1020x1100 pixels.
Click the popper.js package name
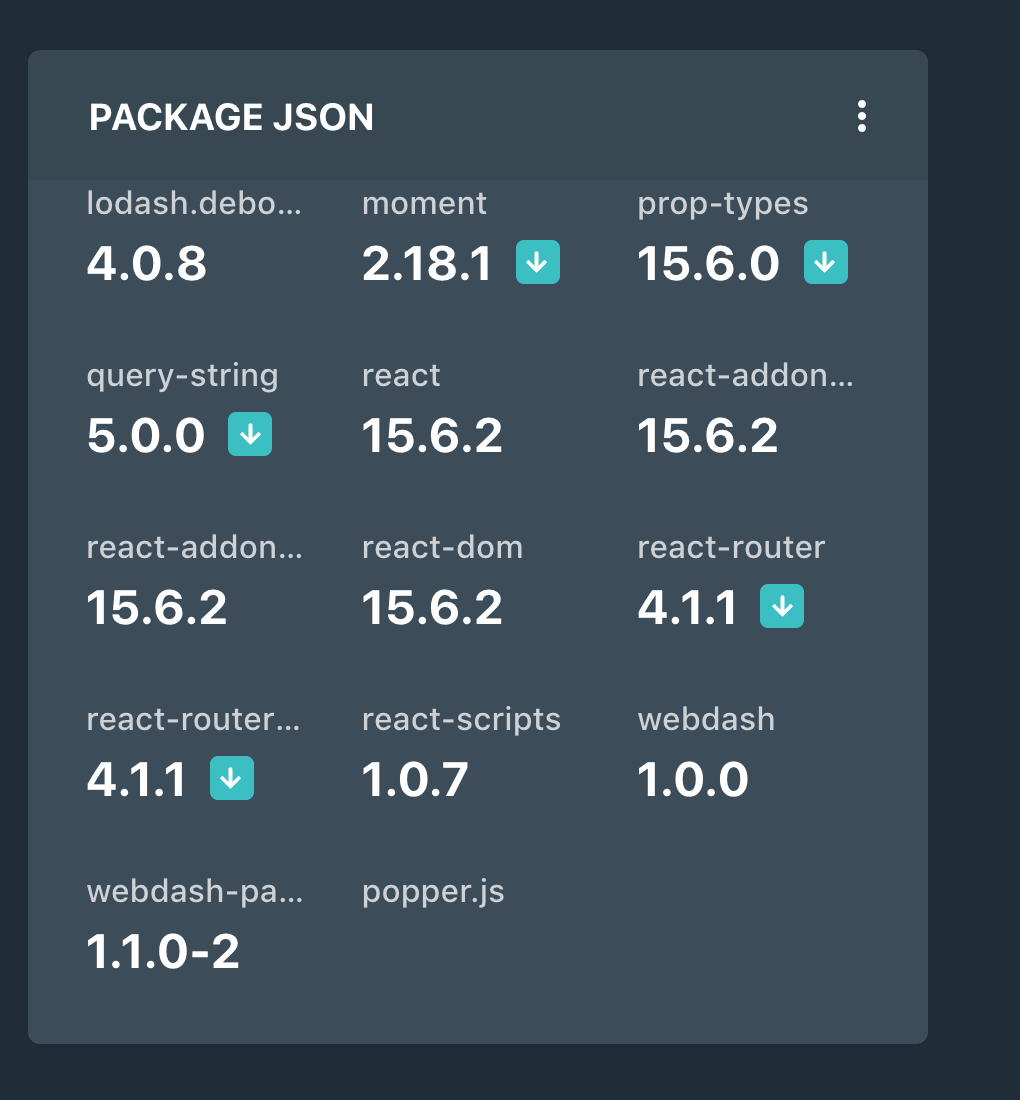(434, 891)
